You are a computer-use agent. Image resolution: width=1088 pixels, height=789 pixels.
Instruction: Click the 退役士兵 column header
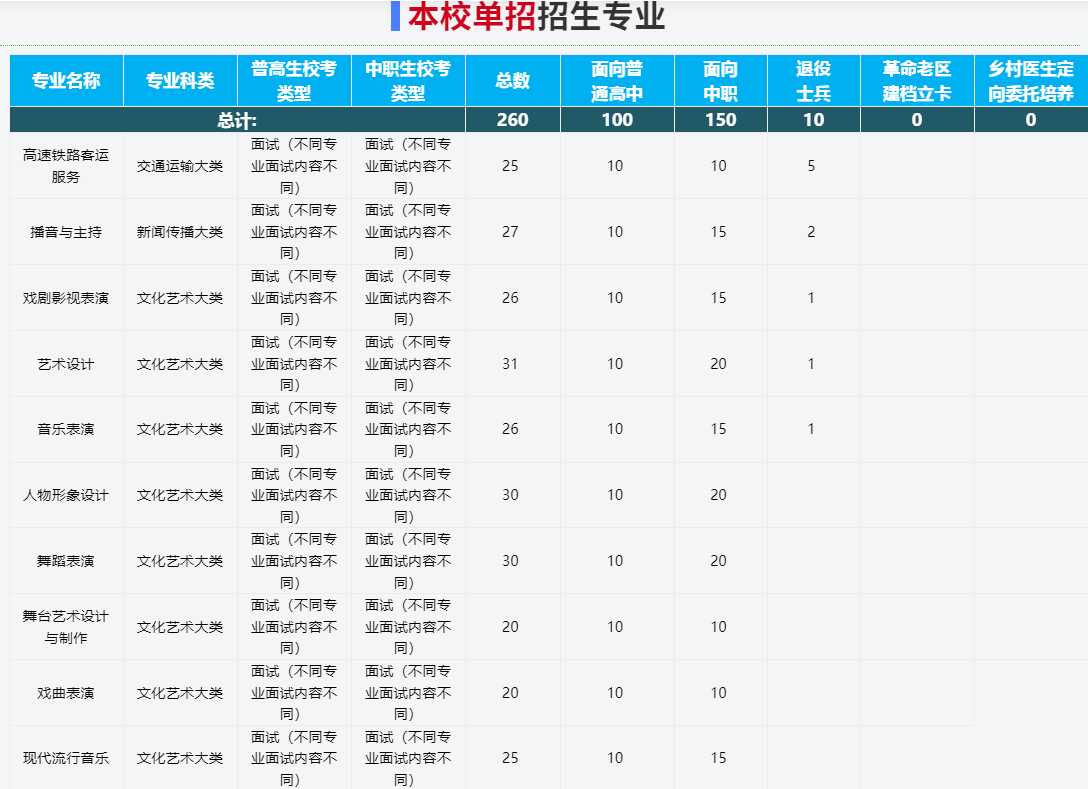[814, 80]
